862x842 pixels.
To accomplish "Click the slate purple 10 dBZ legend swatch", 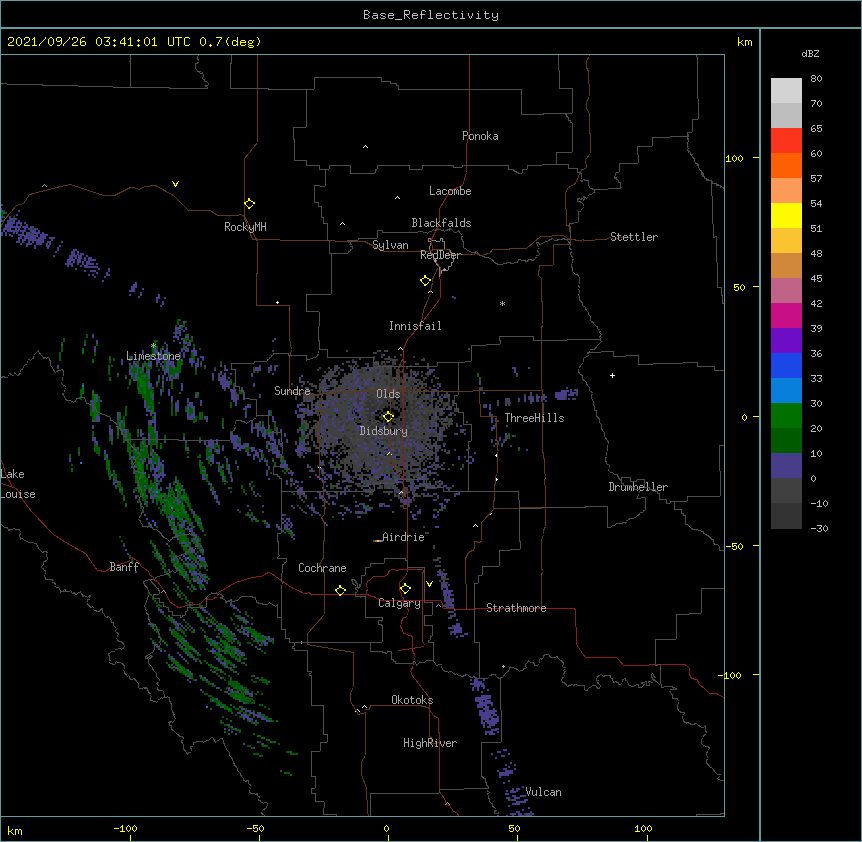I will [x=786, y=466].
